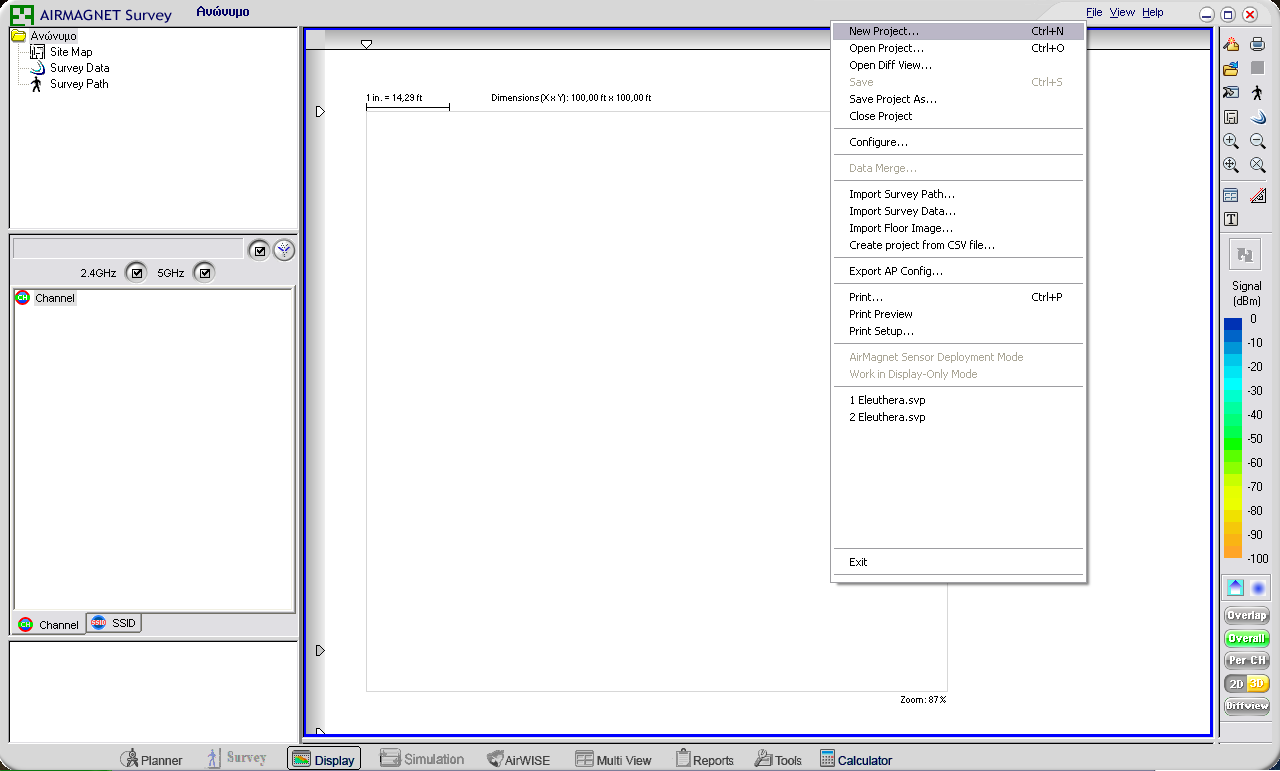Switch to the SSID tab
The height and width of the screenshot is (771, 1280).
(114, 623)
